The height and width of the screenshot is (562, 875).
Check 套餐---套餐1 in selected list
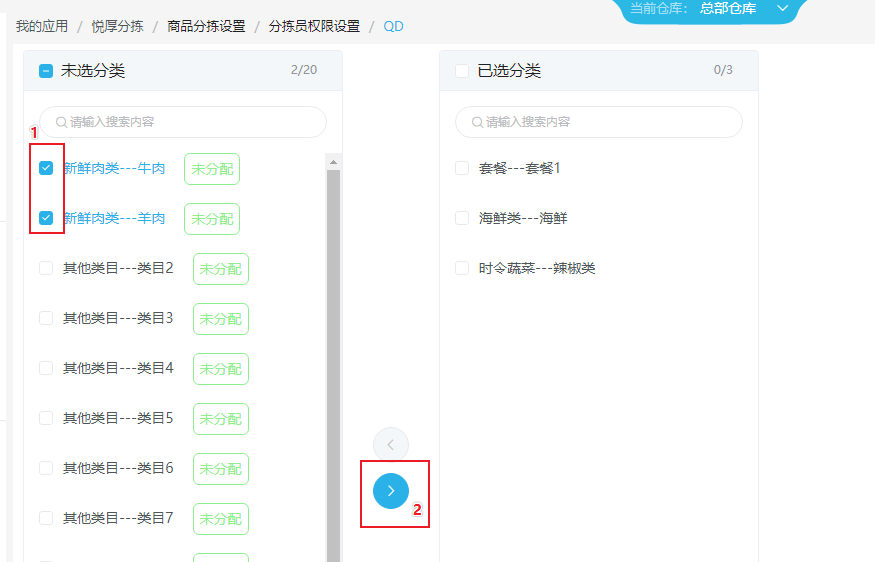click(461, 168)
